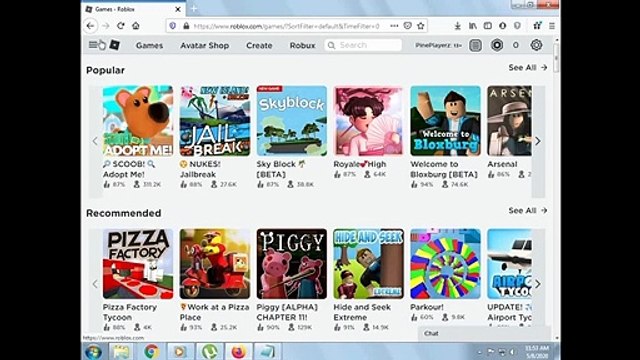The width and height of the screenshot is (640, 360).
Task: Show next Recommended games with right arrow
Action: pyautogui.click(x=538, y=284)
